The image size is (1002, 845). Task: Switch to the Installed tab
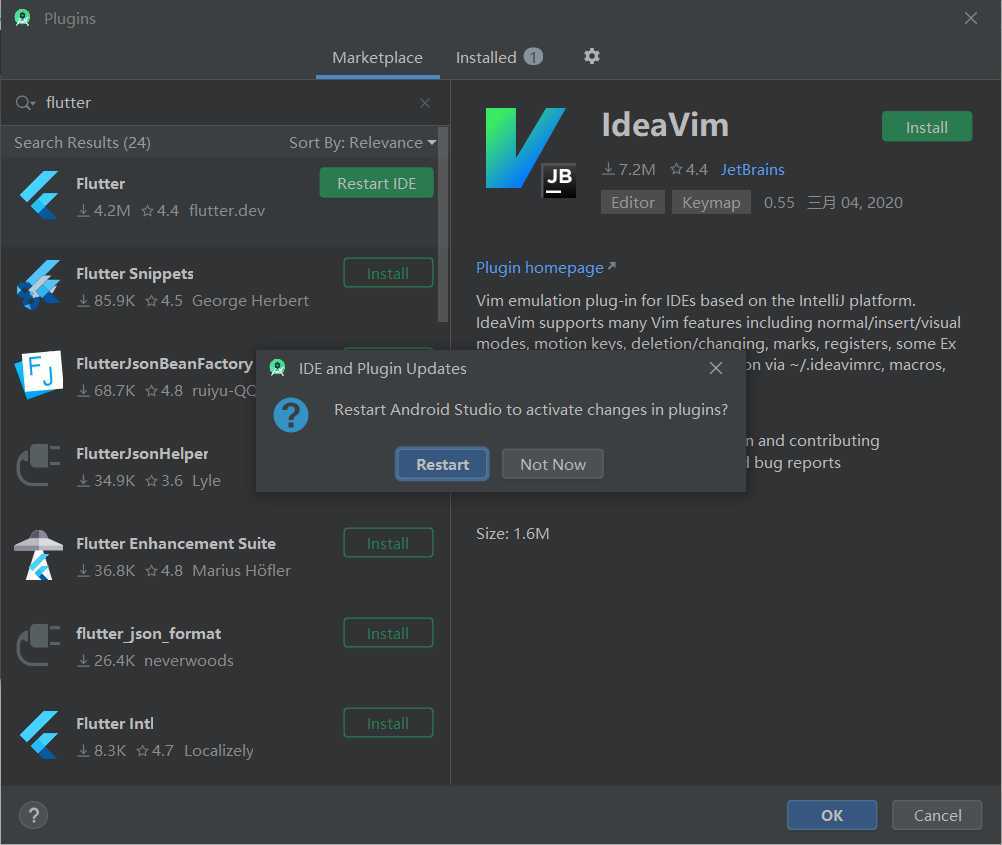pos(499,58)
